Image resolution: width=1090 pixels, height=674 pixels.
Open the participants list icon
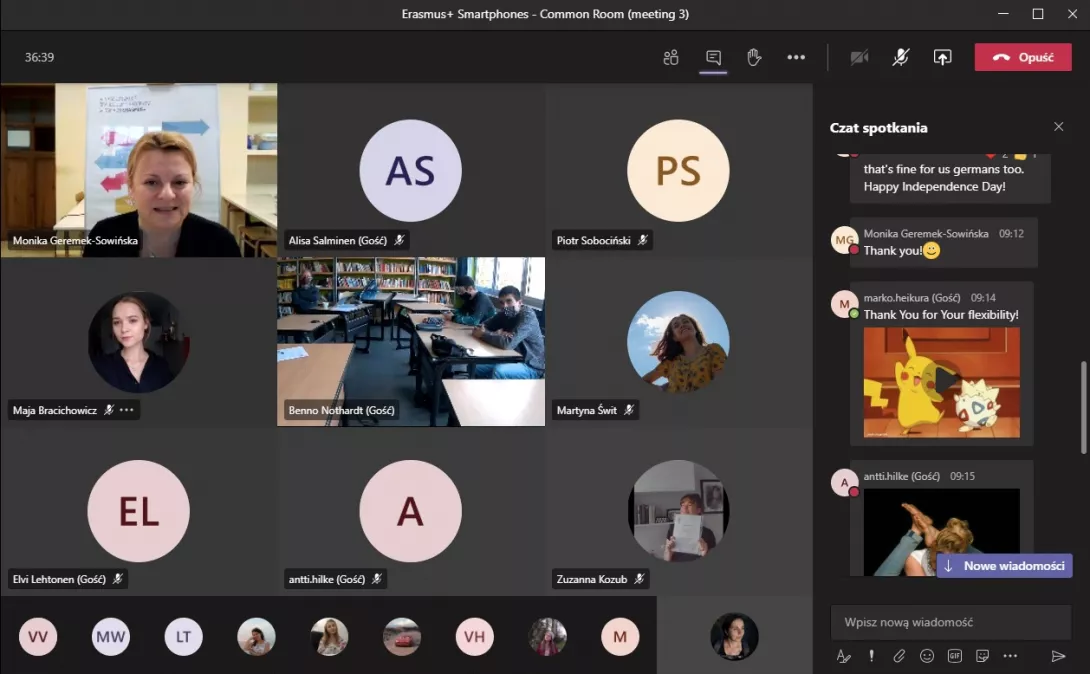click(671, 57)
